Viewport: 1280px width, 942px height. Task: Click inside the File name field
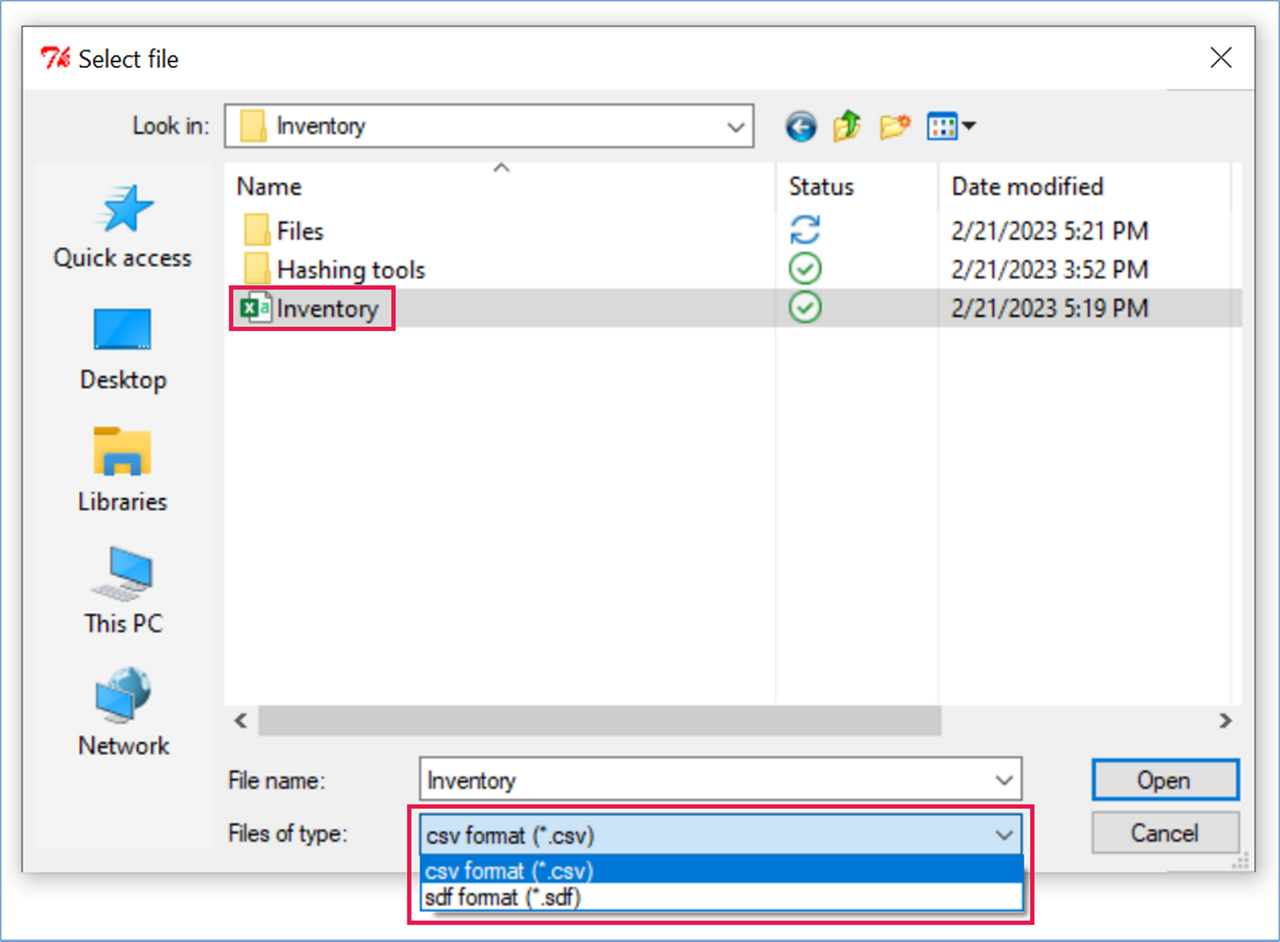pos(700,780)
